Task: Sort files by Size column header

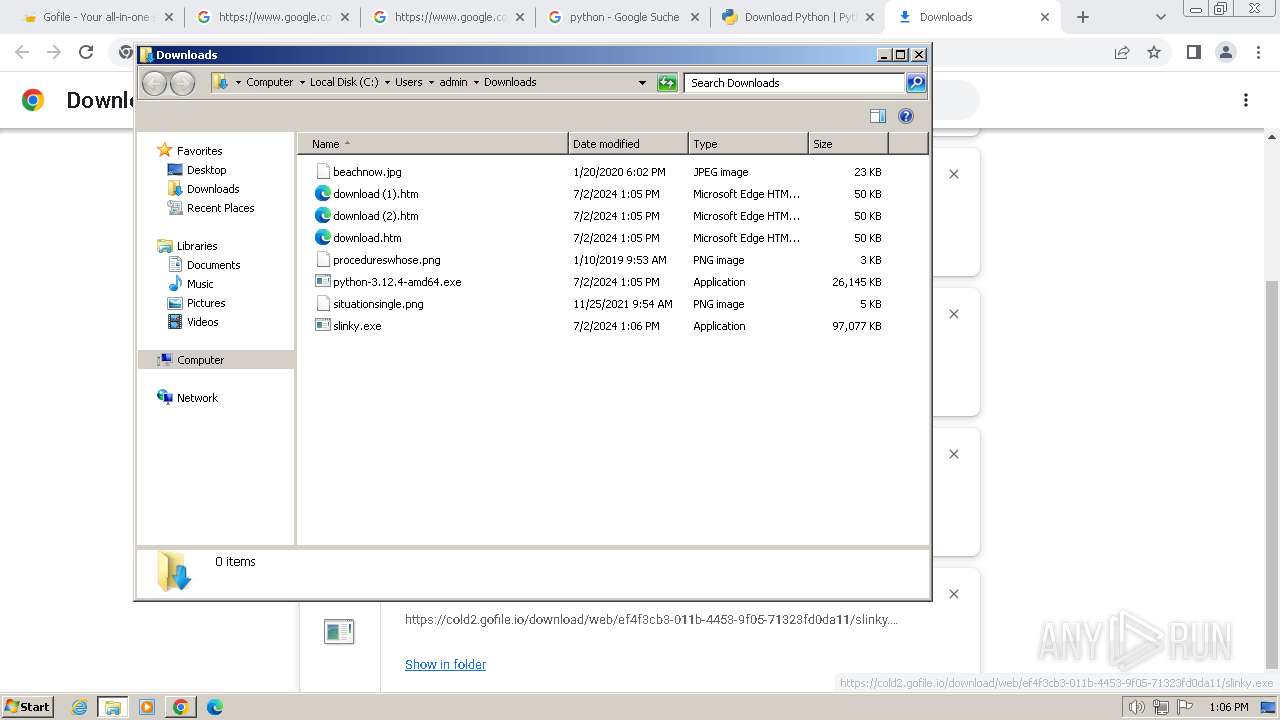Action: (x=848, y=144)
